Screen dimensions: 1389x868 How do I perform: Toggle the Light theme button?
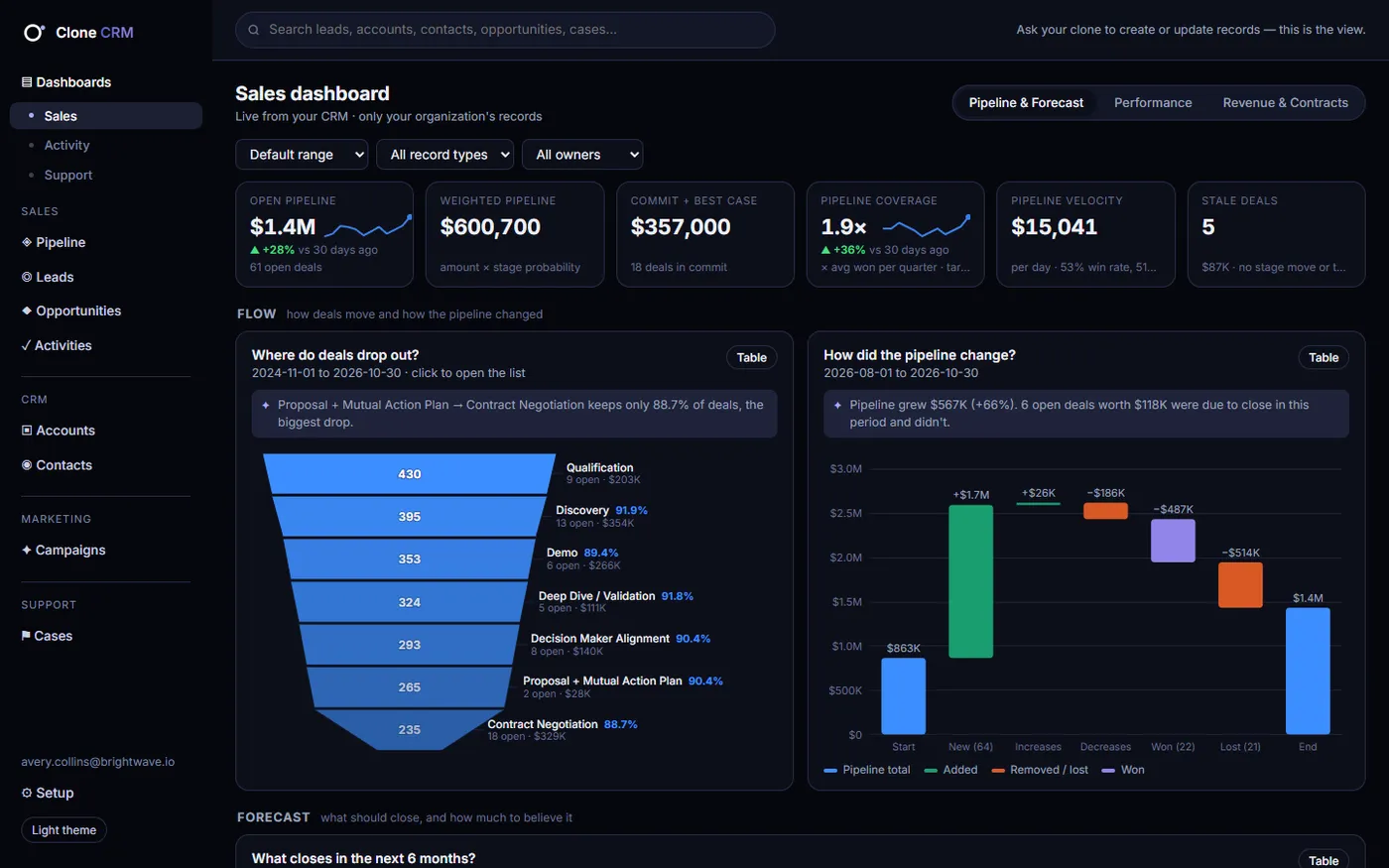tap(63, 830)
